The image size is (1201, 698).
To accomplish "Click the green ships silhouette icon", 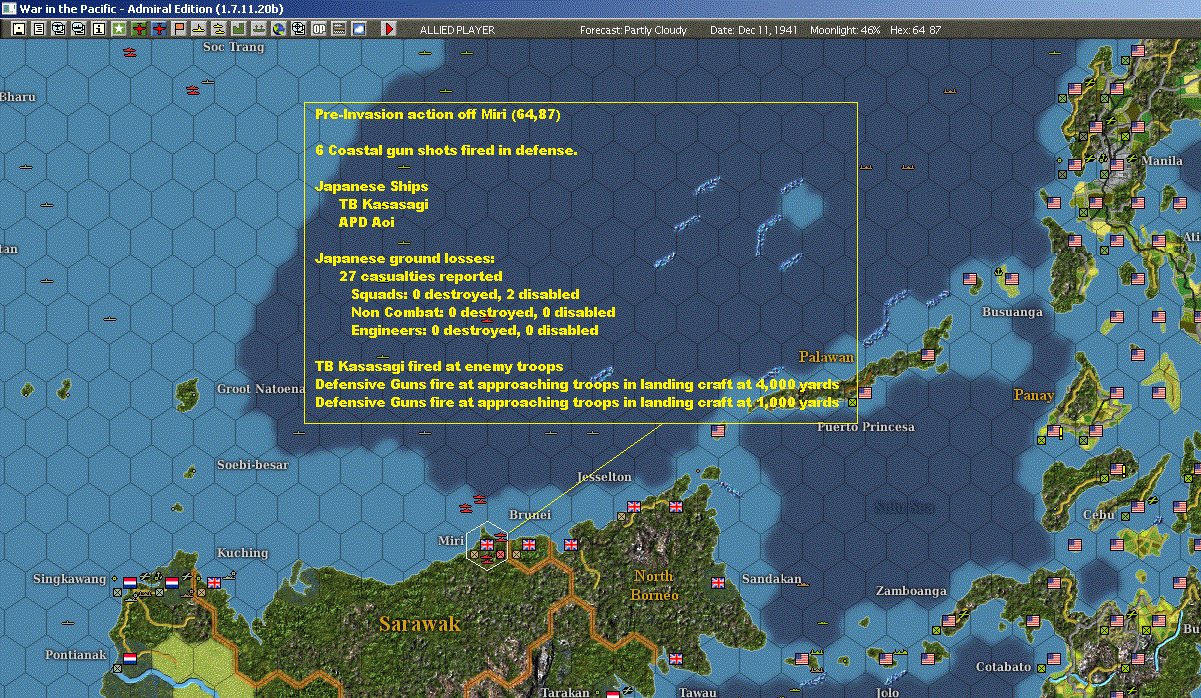I will pyautogui.click(x=258, y=29).
